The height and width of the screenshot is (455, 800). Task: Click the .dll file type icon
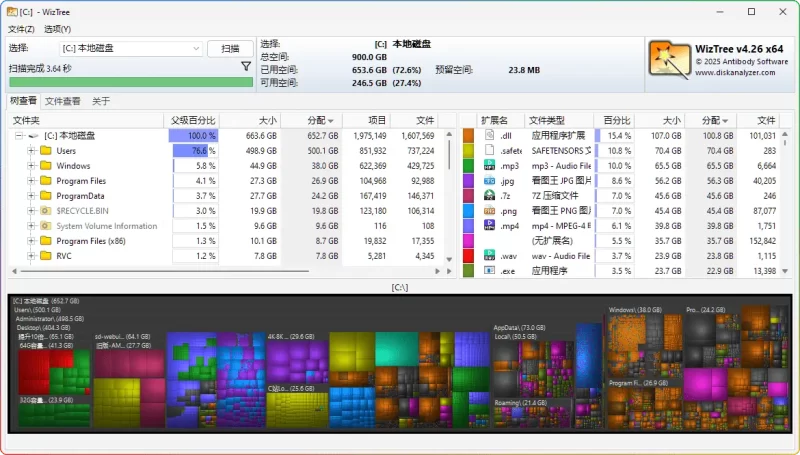click(489, 135)
